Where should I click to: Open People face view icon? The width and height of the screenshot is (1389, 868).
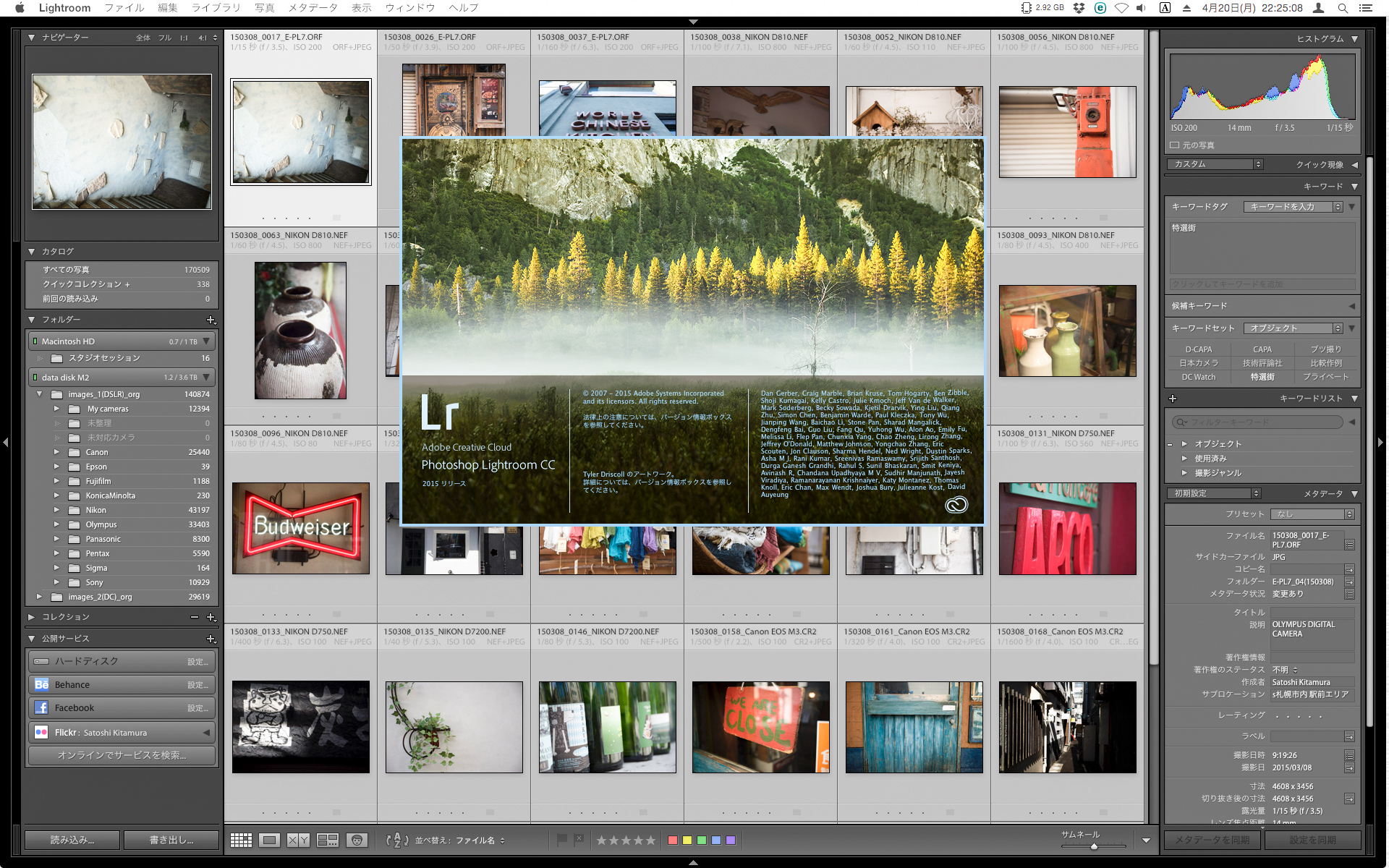pyautogui.click(x=356, y=840)
